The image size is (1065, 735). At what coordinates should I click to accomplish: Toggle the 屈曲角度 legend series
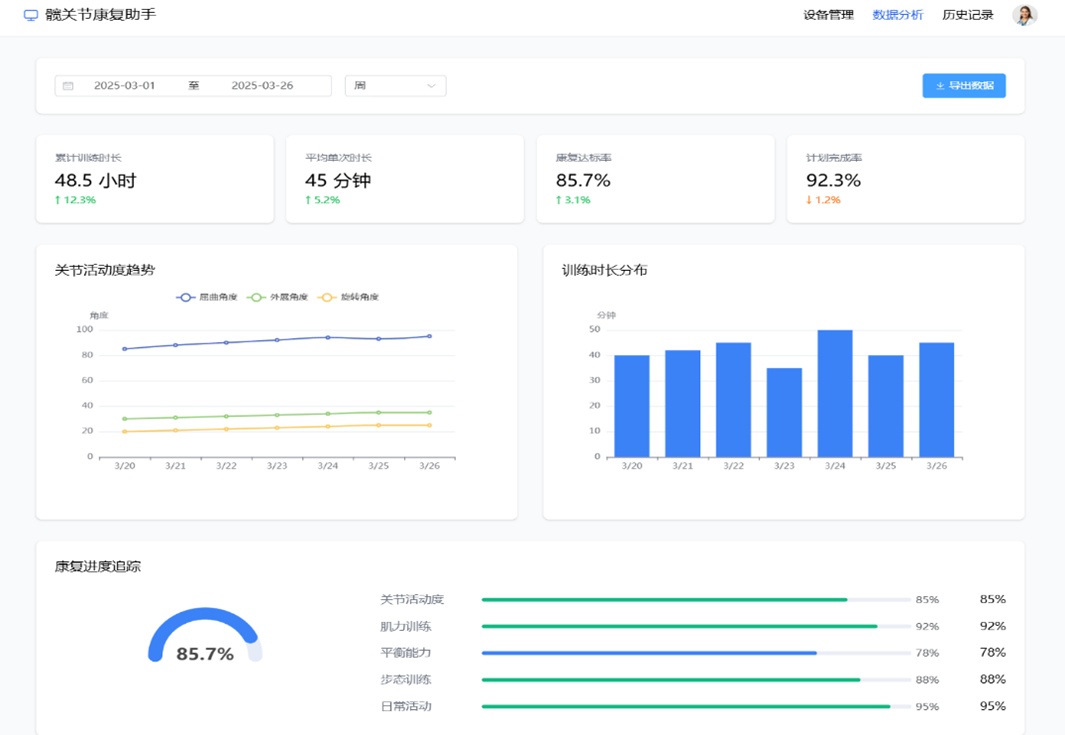click(207, 297)
